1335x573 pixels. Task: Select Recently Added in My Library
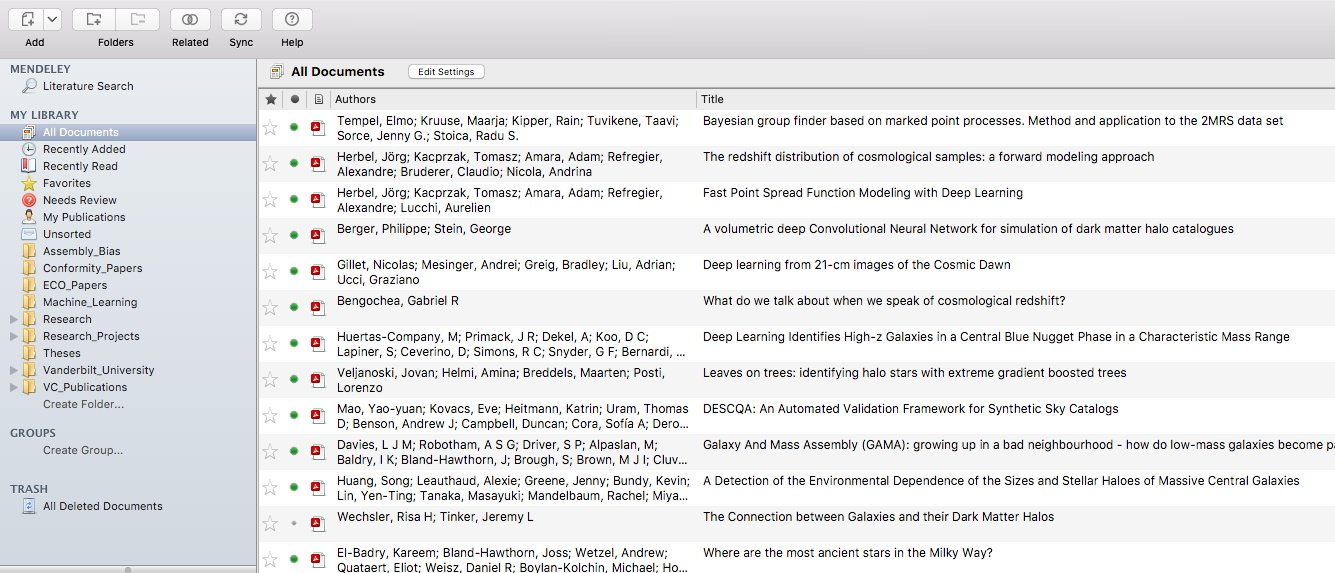click(x=84, y=149)
